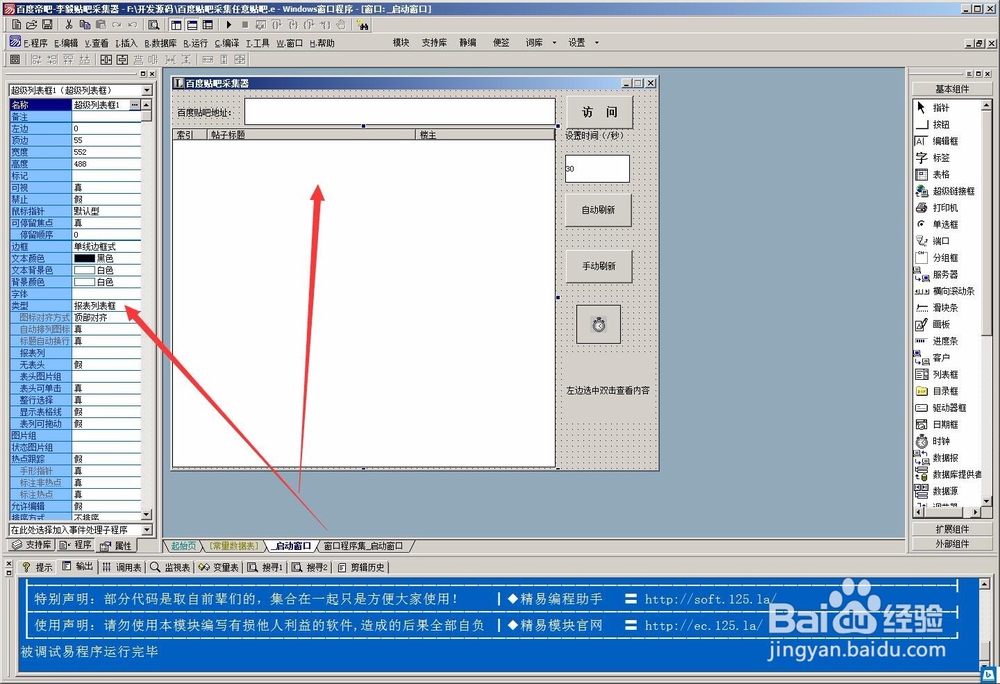1000x684 pixels.
Task: Click the 帖子标题 column header
Action: pos(311,135)
